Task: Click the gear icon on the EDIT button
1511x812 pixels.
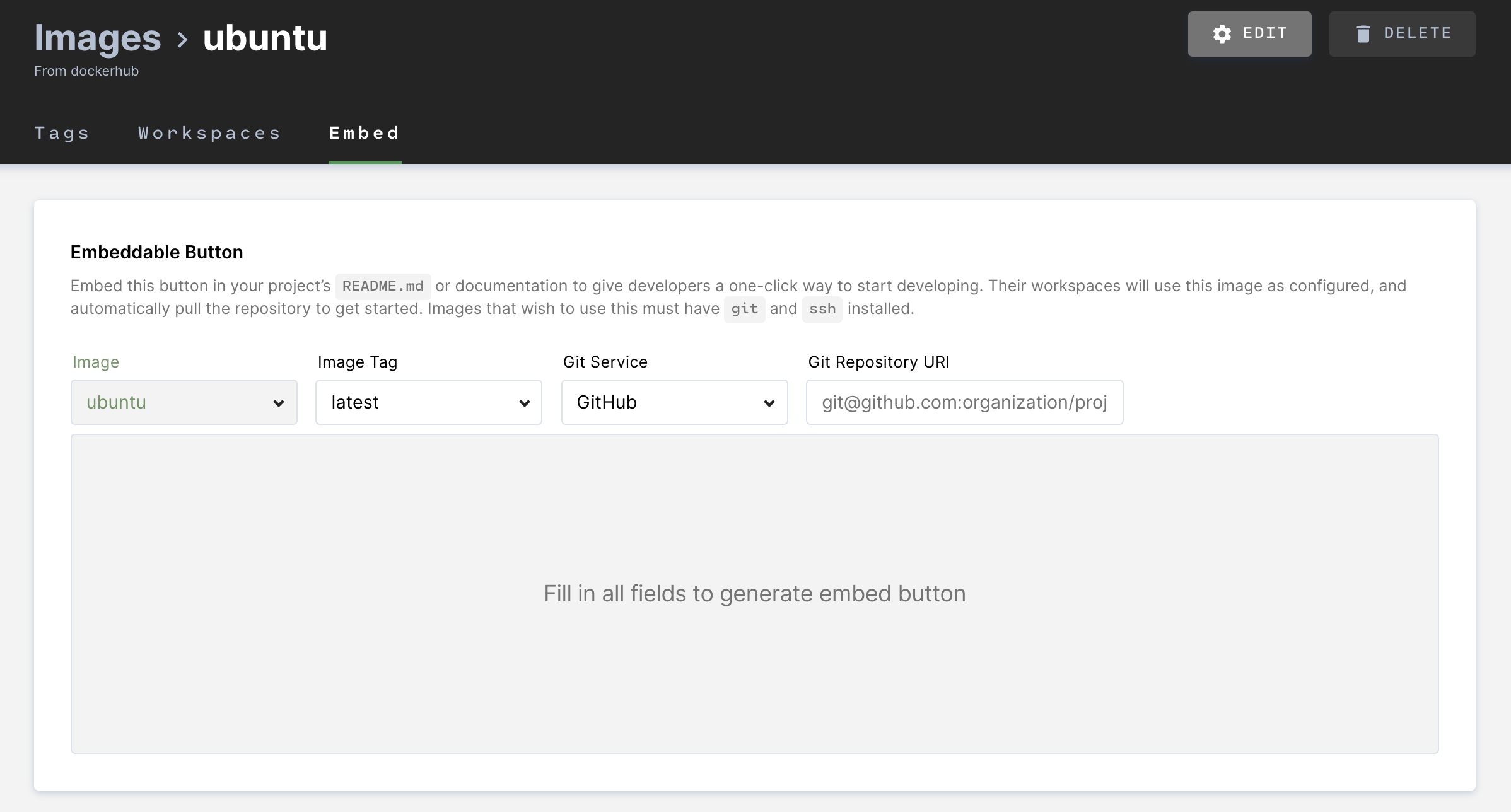Action: [1222, 34]
